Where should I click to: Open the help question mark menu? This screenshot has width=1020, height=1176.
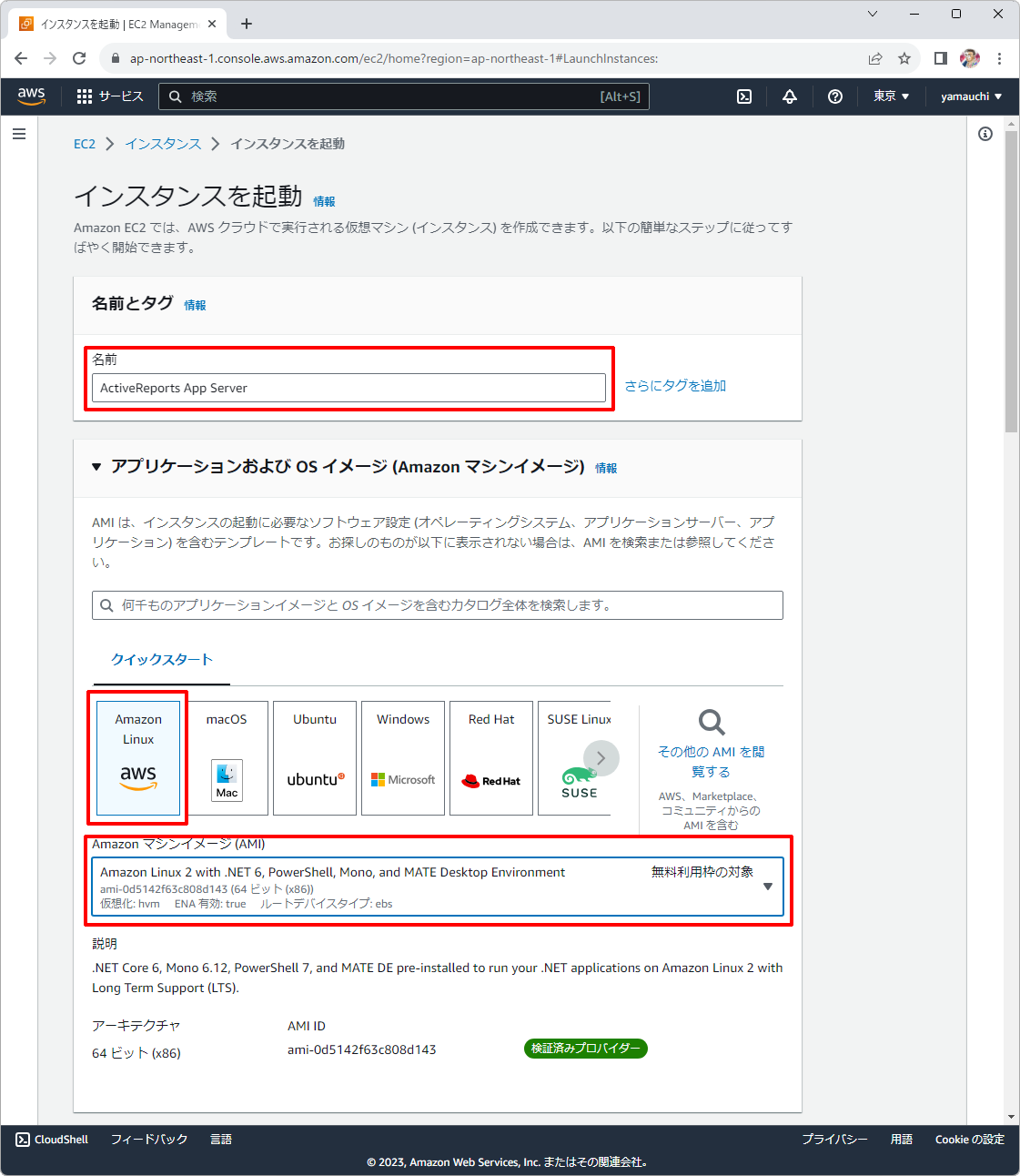coord(835,96)
